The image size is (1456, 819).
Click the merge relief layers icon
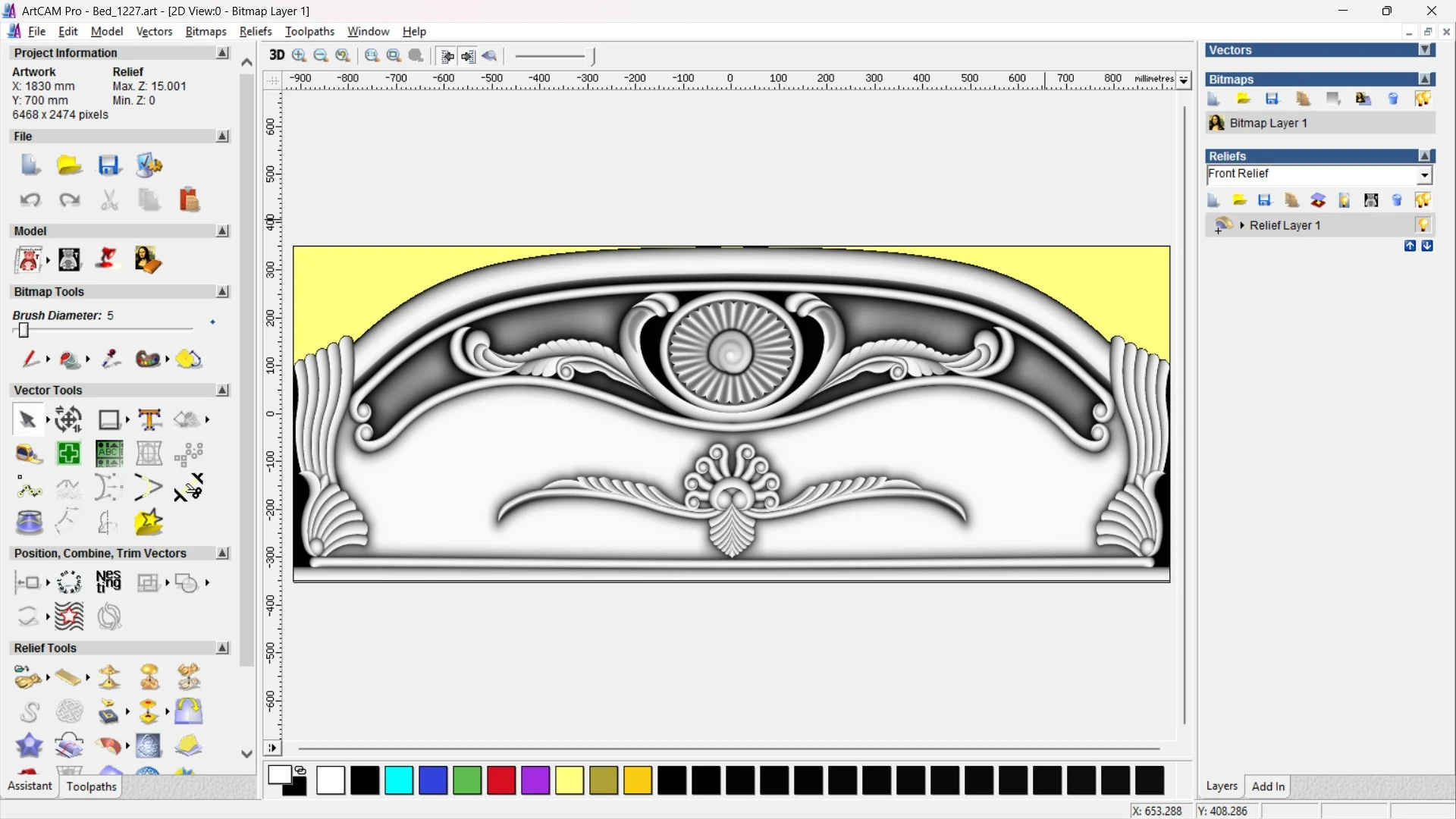(1318, 200)
